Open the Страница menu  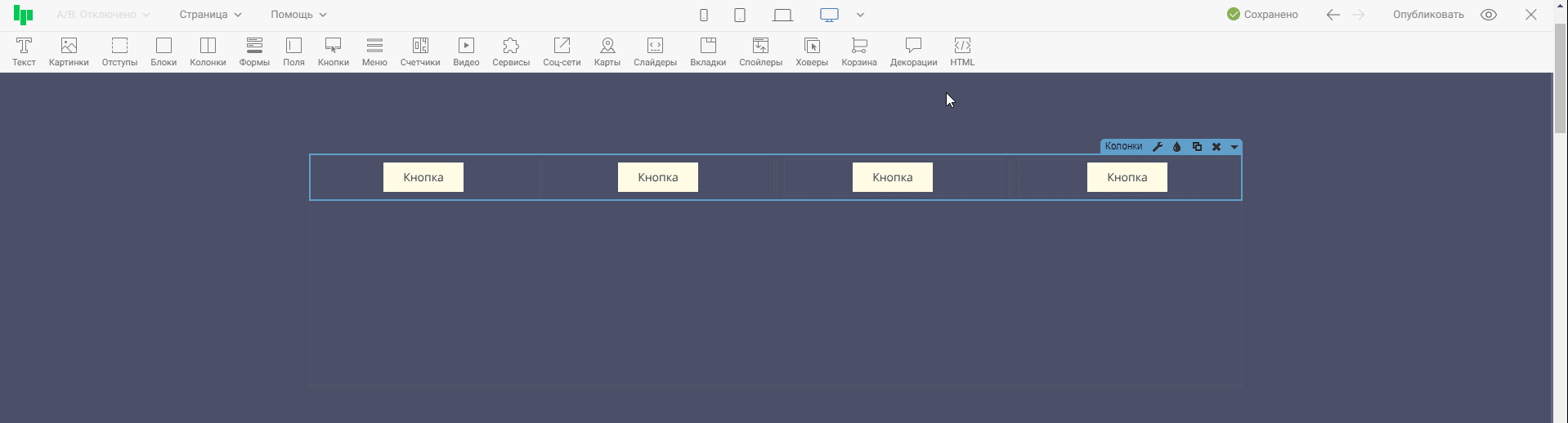click(210, 15)
